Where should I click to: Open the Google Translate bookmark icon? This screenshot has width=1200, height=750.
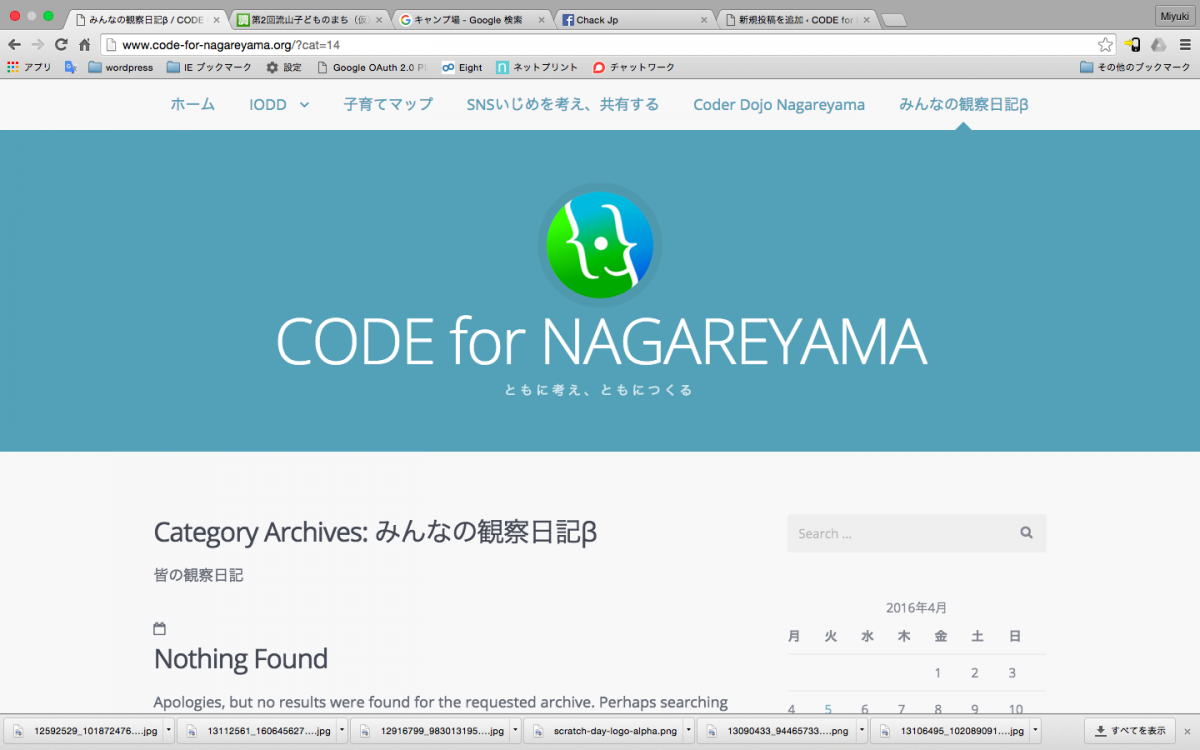pos(71,67)
